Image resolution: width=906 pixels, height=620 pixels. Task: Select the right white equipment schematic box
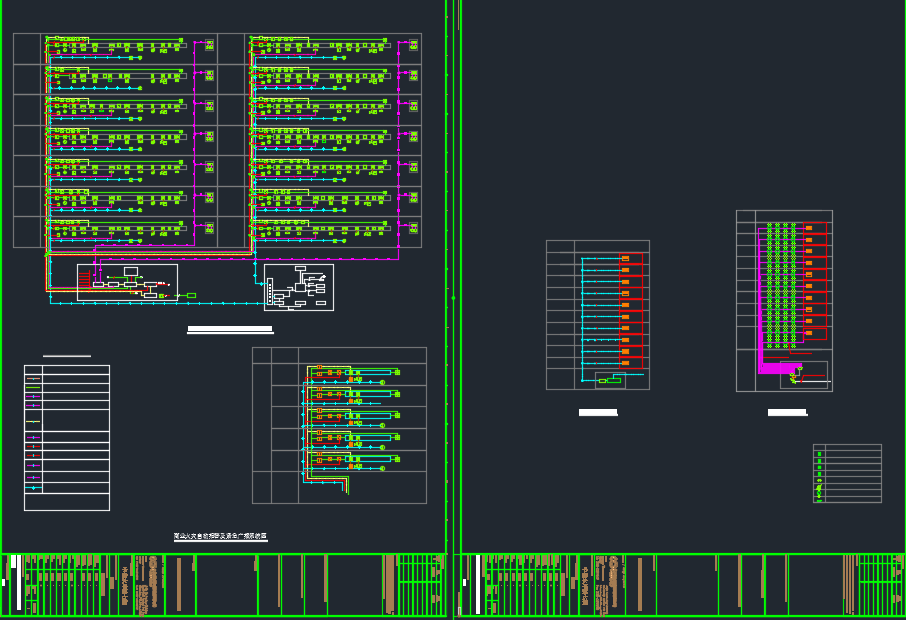point(299,287)
